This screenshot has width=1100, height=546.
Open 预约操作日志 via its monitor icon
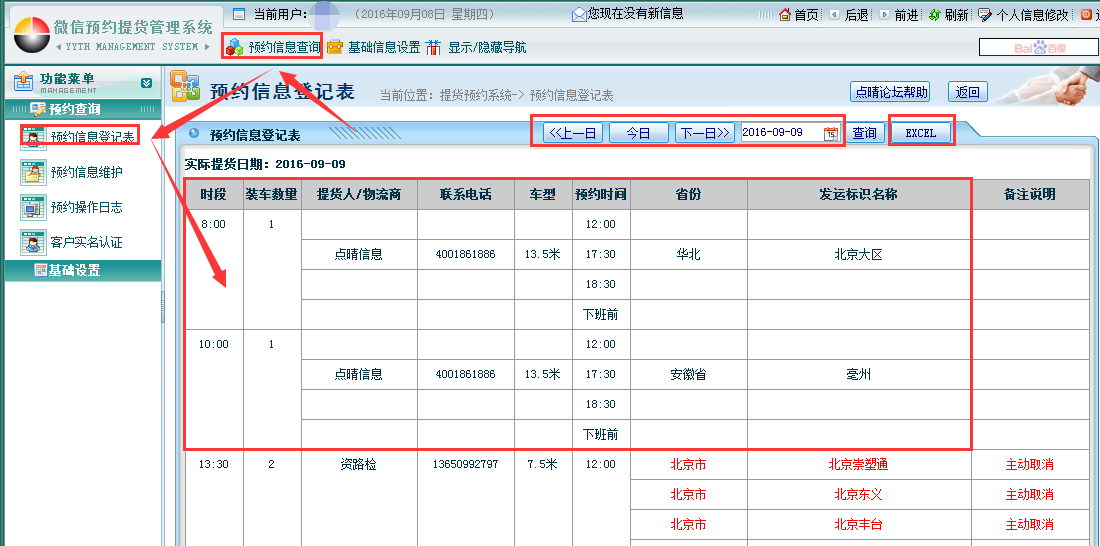pos(33,208)
